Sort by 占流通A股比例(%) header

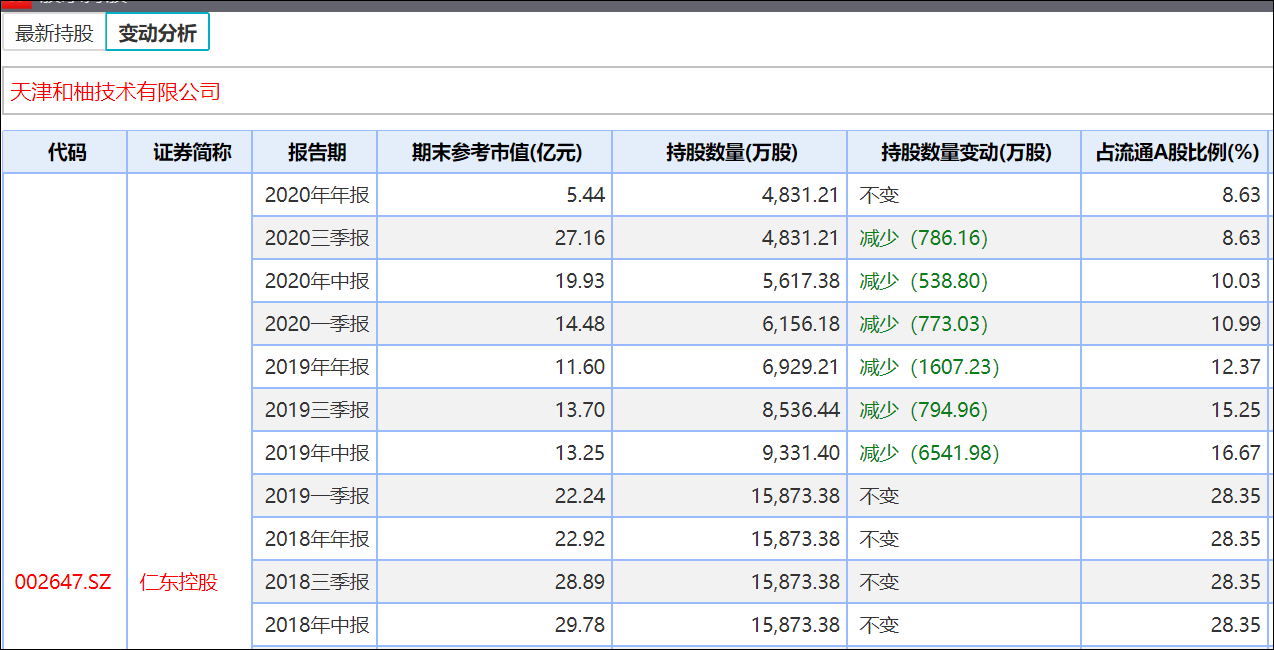1176,152
